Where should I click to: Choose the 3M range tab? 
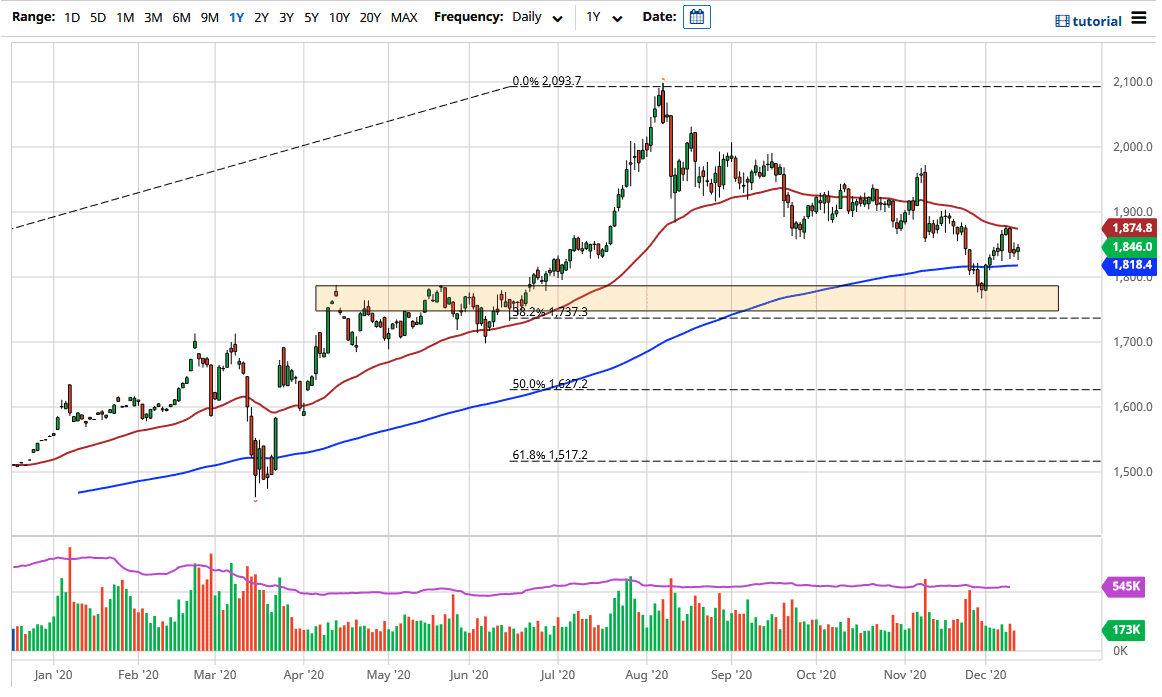click(x=153, y=17)
